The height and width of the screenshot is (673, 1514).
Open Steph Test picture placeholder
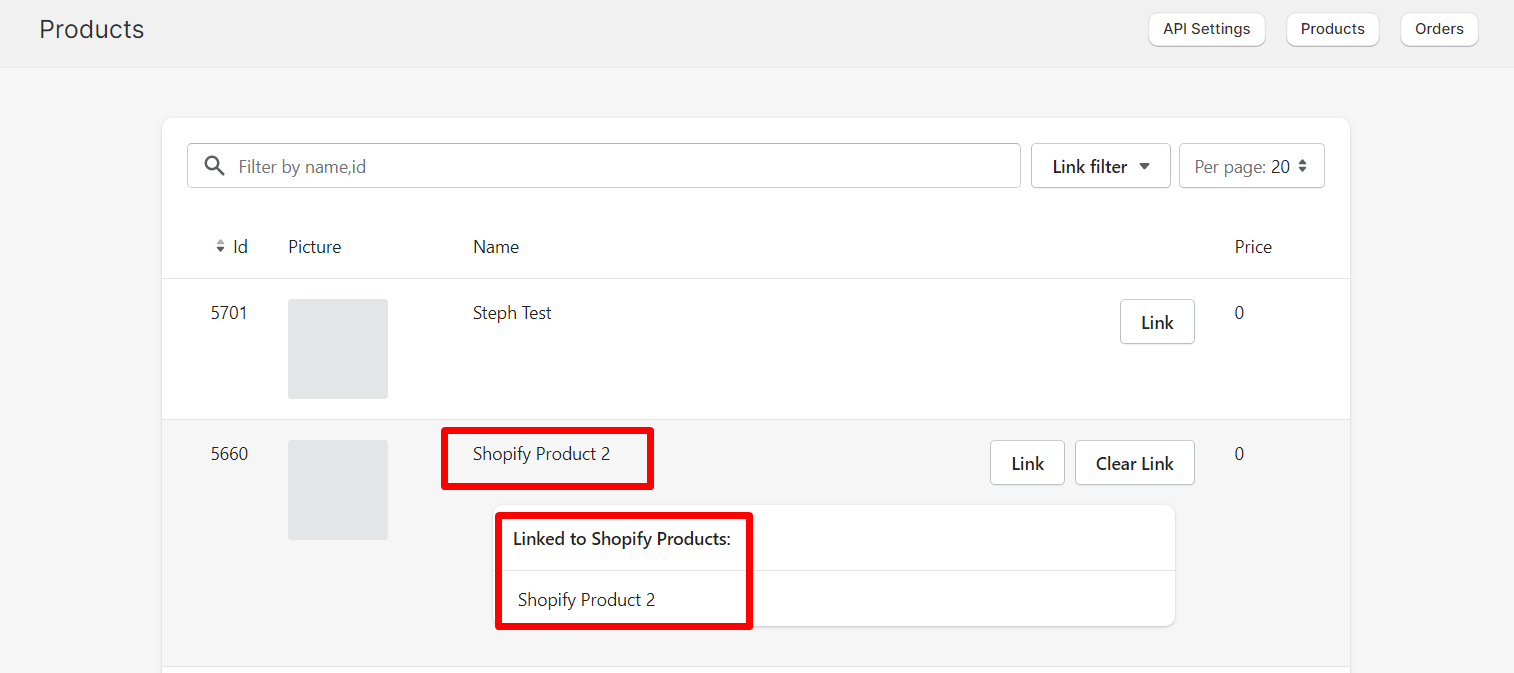pos(338,349)
